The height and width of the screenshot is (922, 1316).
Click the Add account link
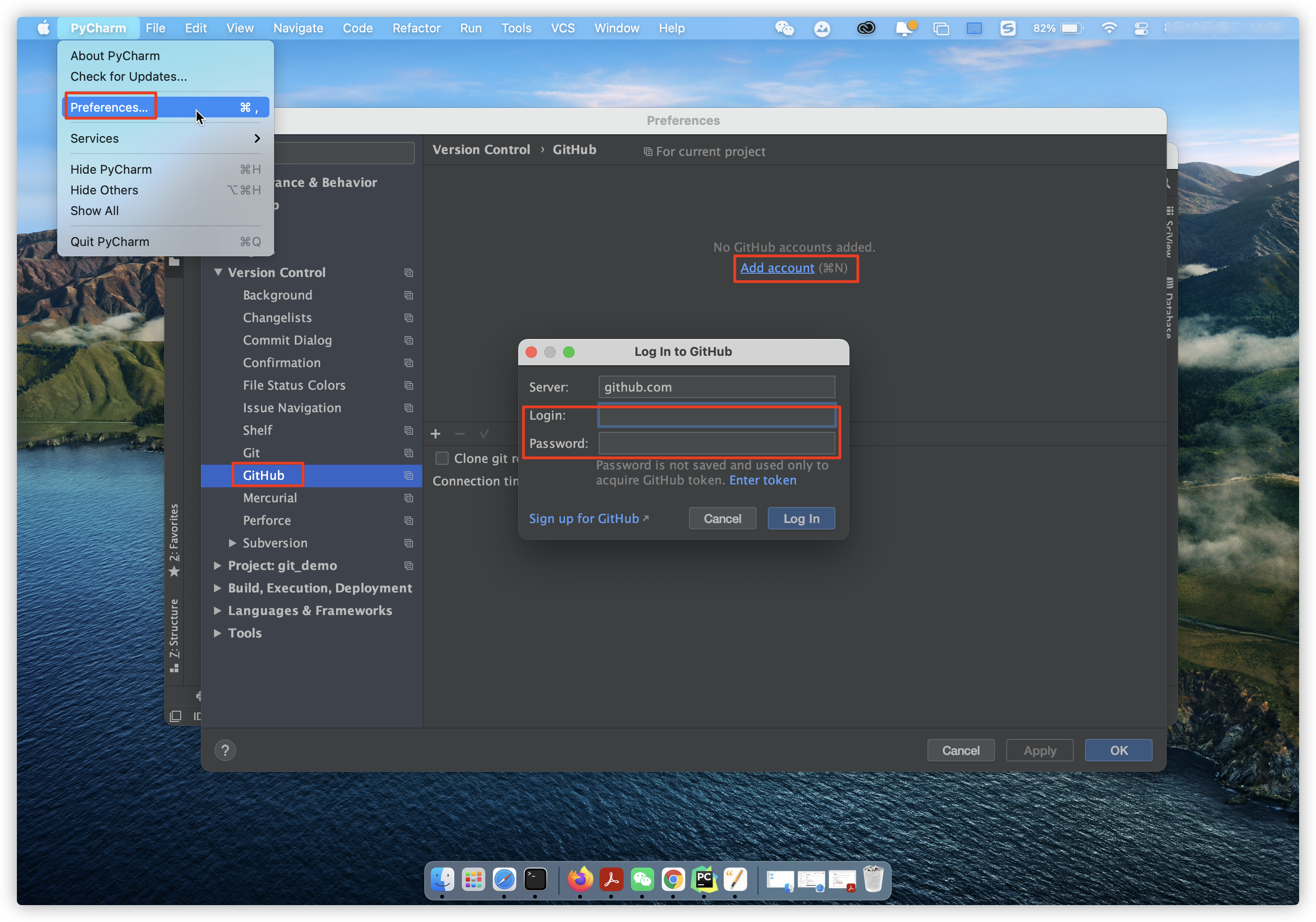pyautogui.click(x=777, y=268)
